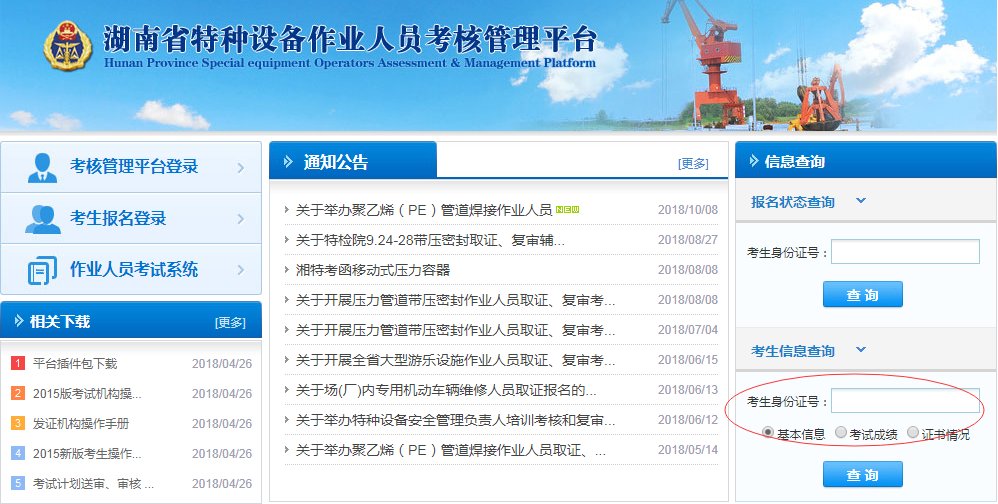The width and height of the screenshot is (998, 504).
Task: Open 带压密封 notice dated 2018/08/08
Action: pyautogui.click(x=455, y=300)
